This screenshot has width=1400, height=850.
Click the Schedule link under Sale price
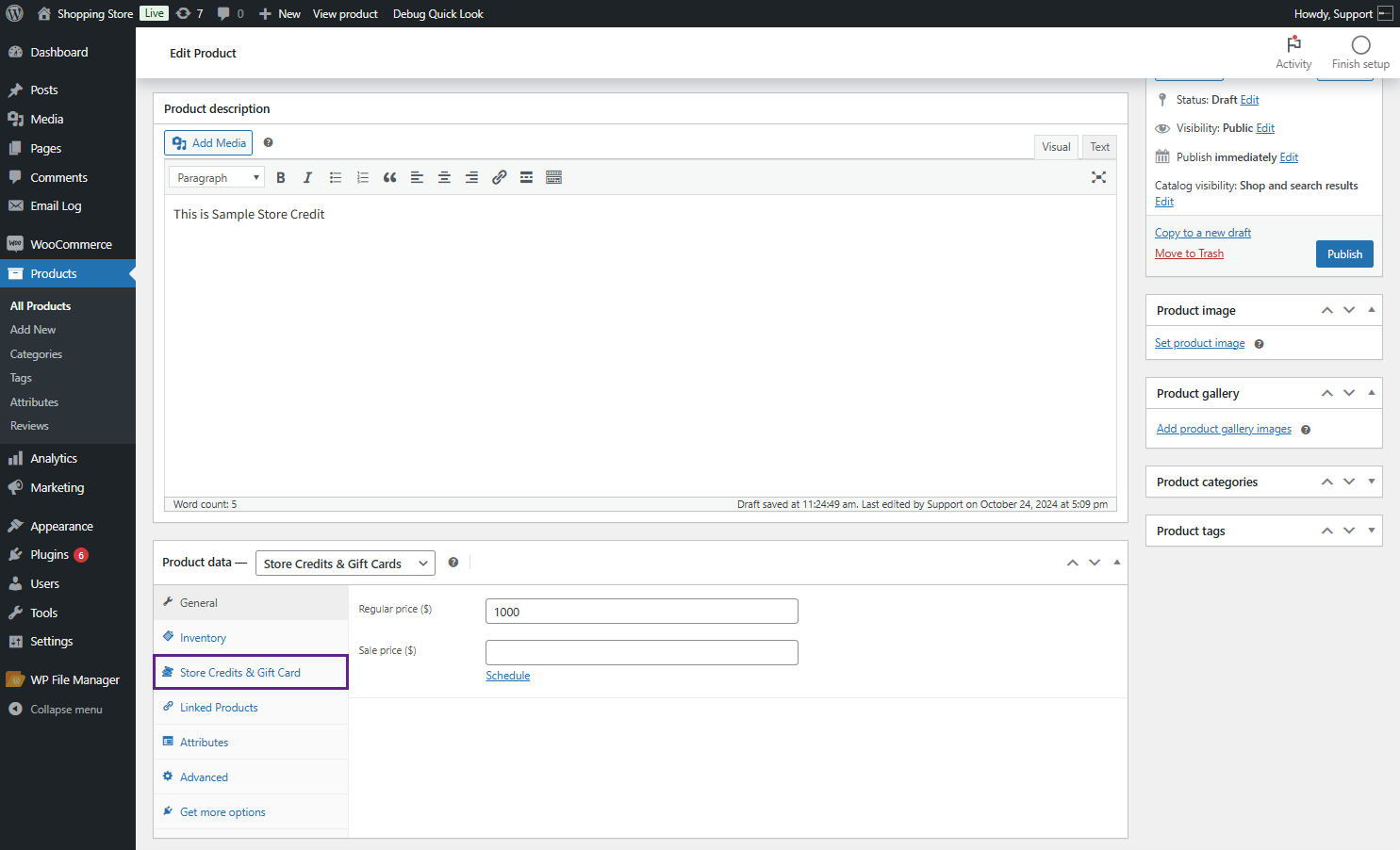click(508, 676)
